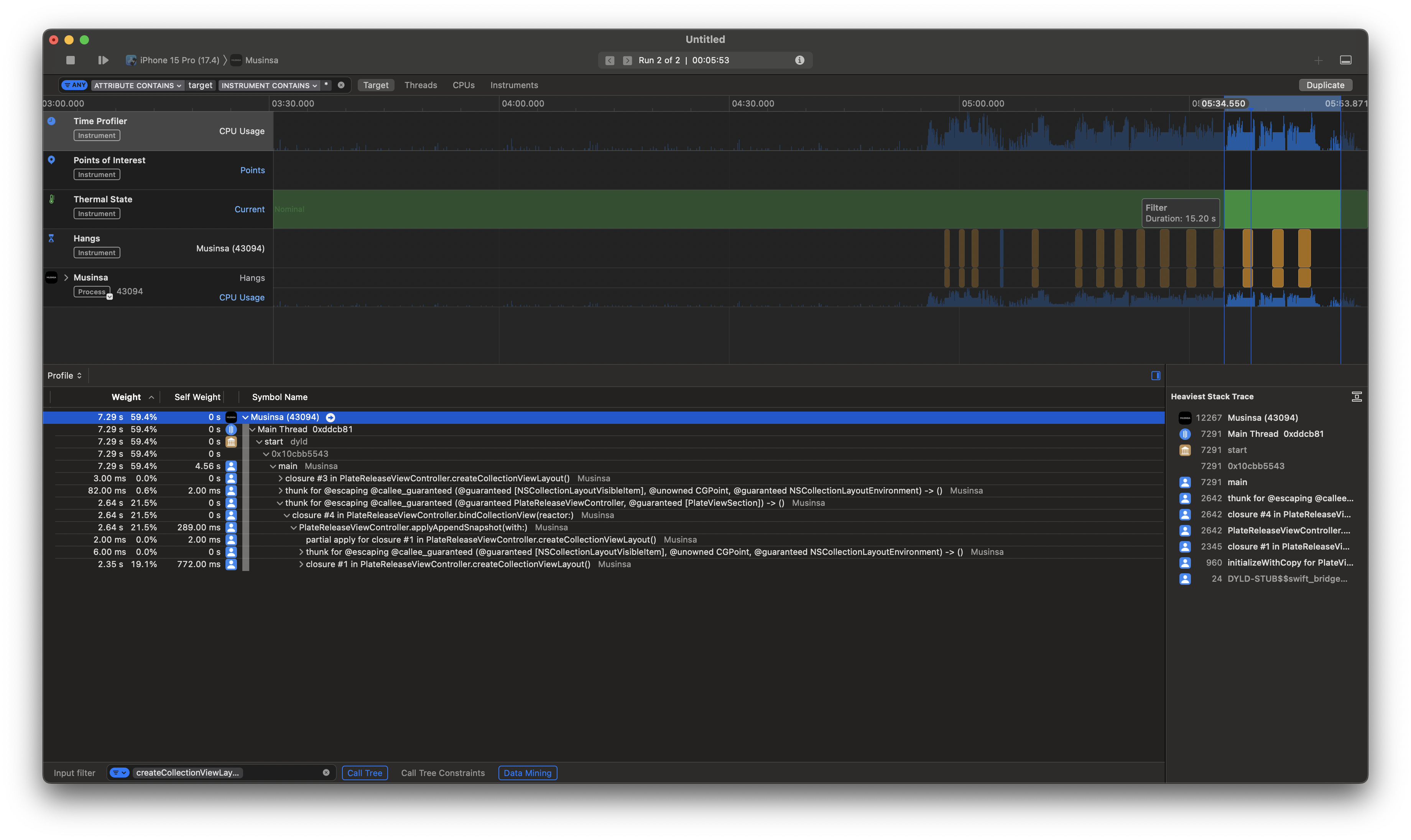Open the ATTRIBUTE CONTAINS dropdown
Screen dimensions: 1411x840
(x=138, y=85)
